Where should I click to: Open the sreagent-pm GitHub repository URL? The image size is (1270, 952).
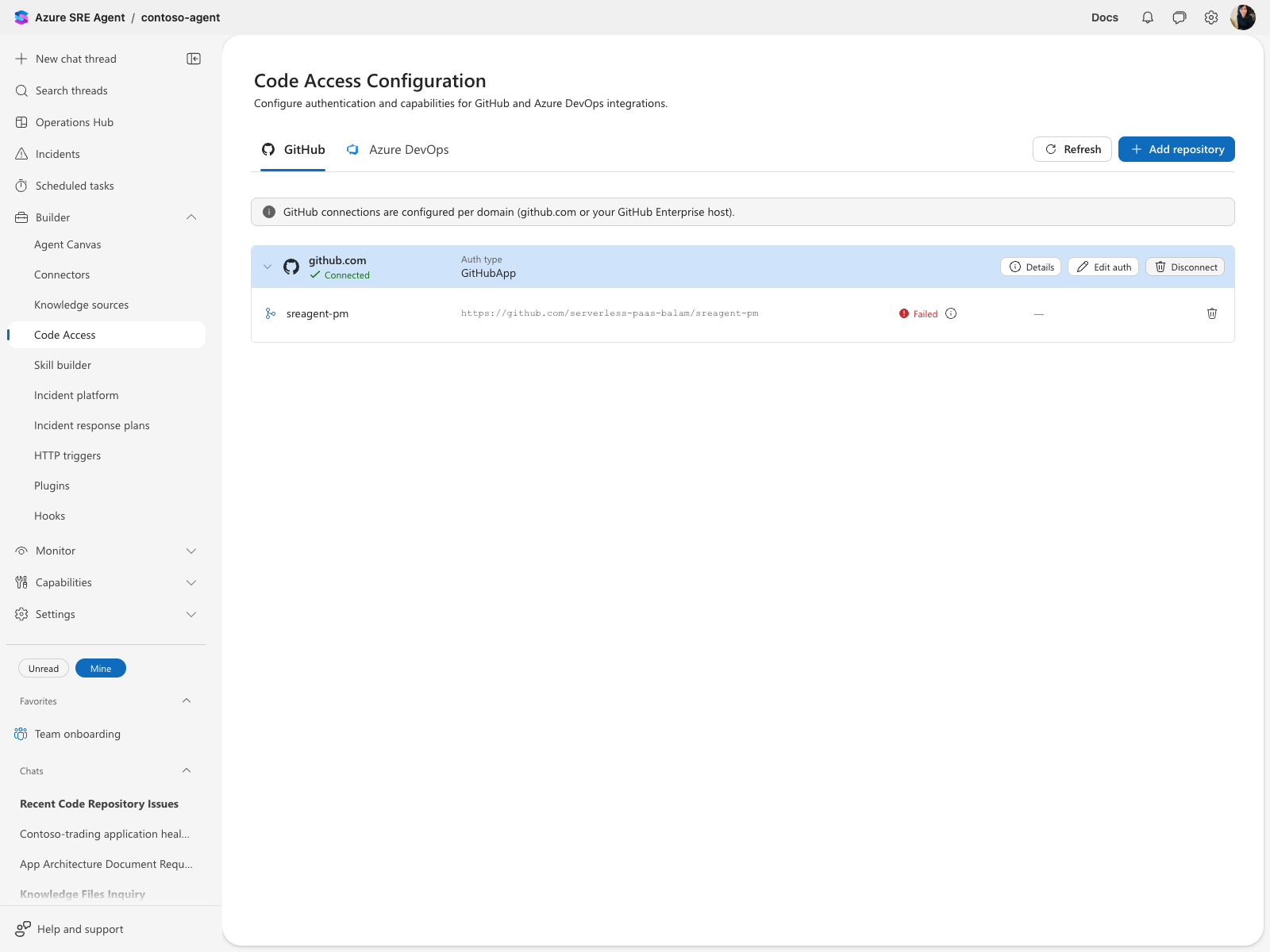(610, 313)
